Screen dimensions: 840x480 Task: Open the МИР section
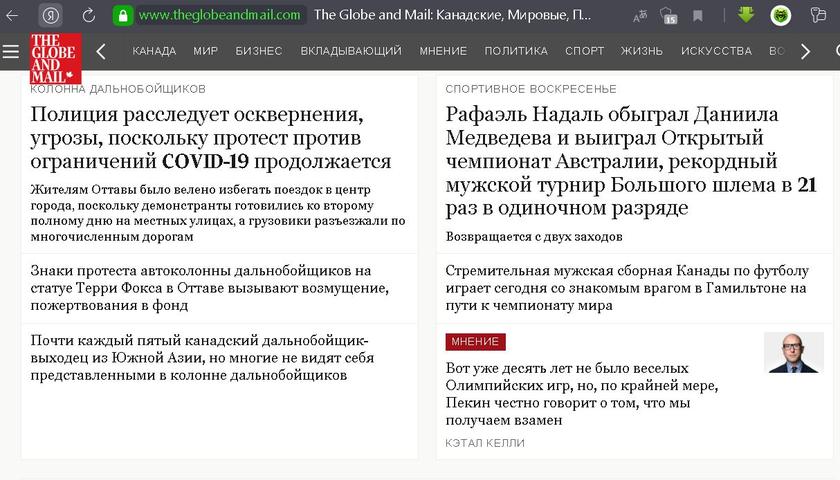pos(205,51)
